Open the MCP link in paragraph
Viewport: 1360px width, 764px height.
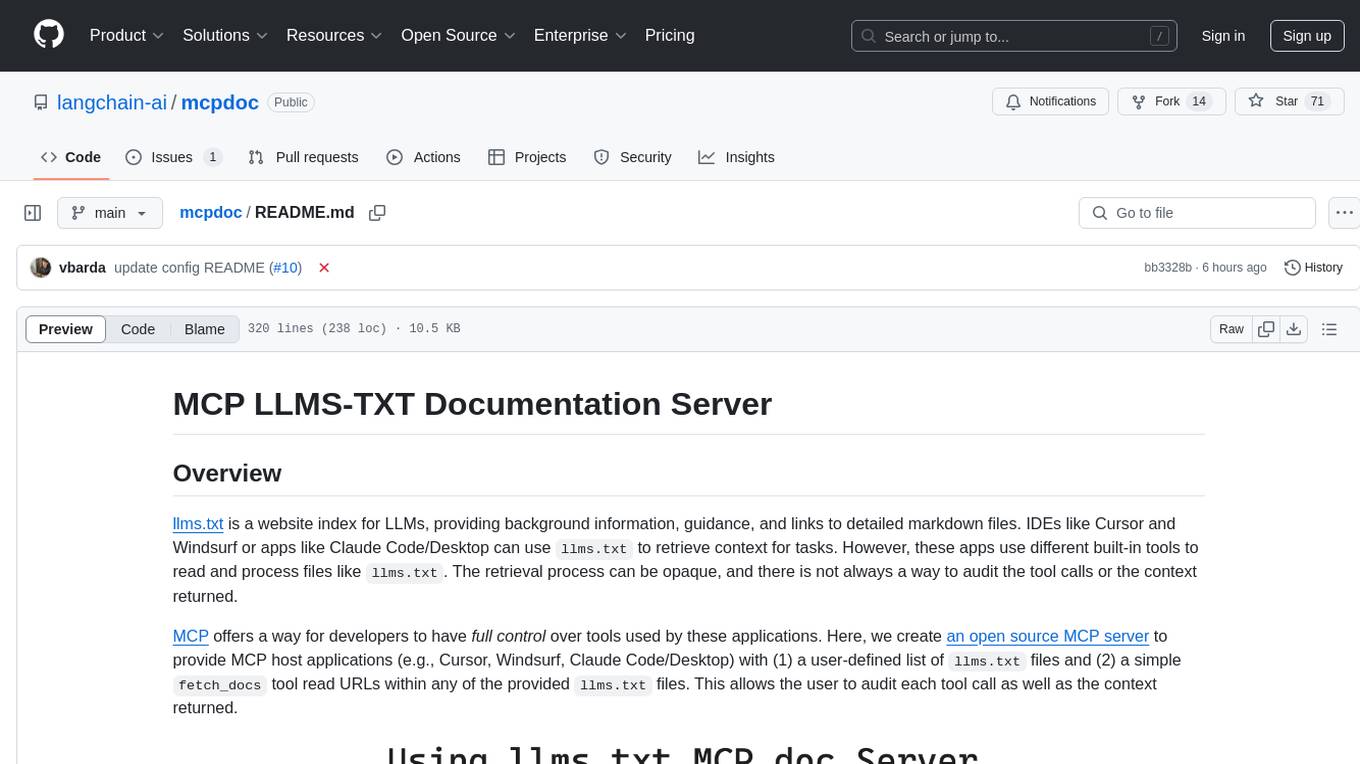191,635
